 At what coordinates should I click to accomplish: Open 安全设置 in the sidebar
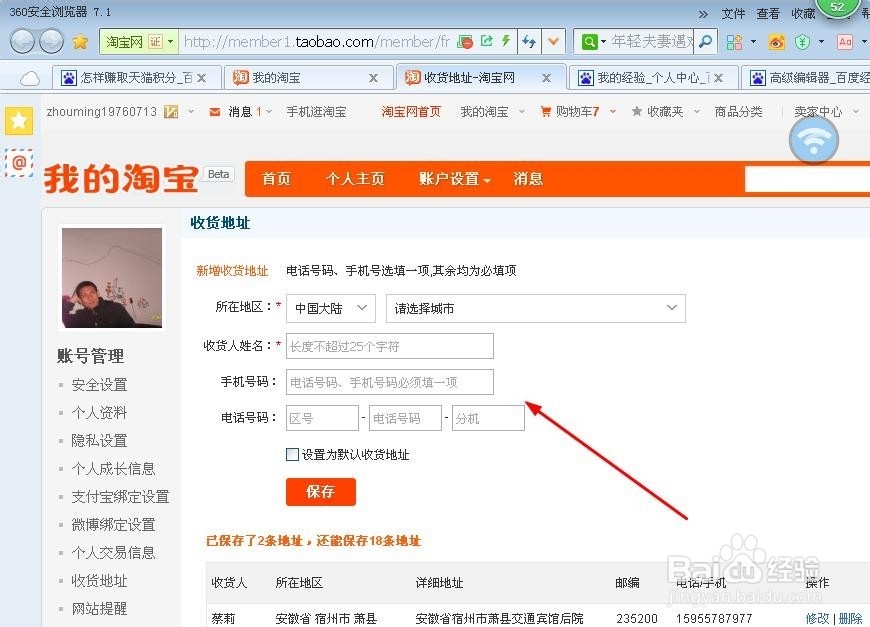point(99,385)
